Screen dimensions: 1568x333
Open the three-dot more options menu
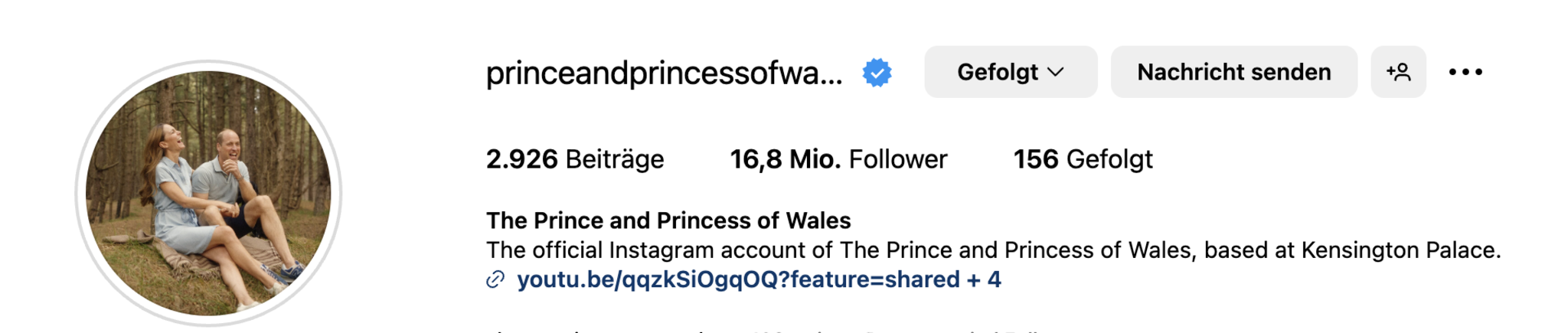[1465, 72]
